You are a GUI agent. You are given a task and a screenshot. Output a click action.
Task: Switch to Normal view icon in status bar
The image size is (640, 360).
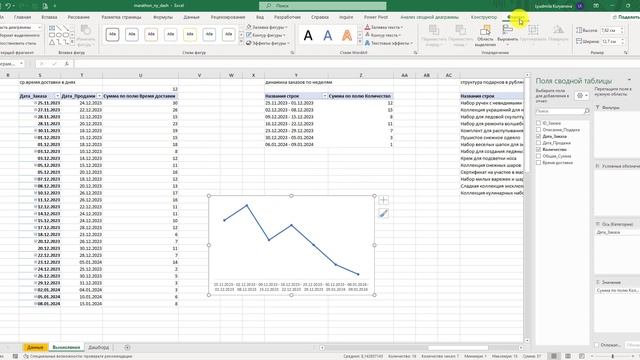554,356
